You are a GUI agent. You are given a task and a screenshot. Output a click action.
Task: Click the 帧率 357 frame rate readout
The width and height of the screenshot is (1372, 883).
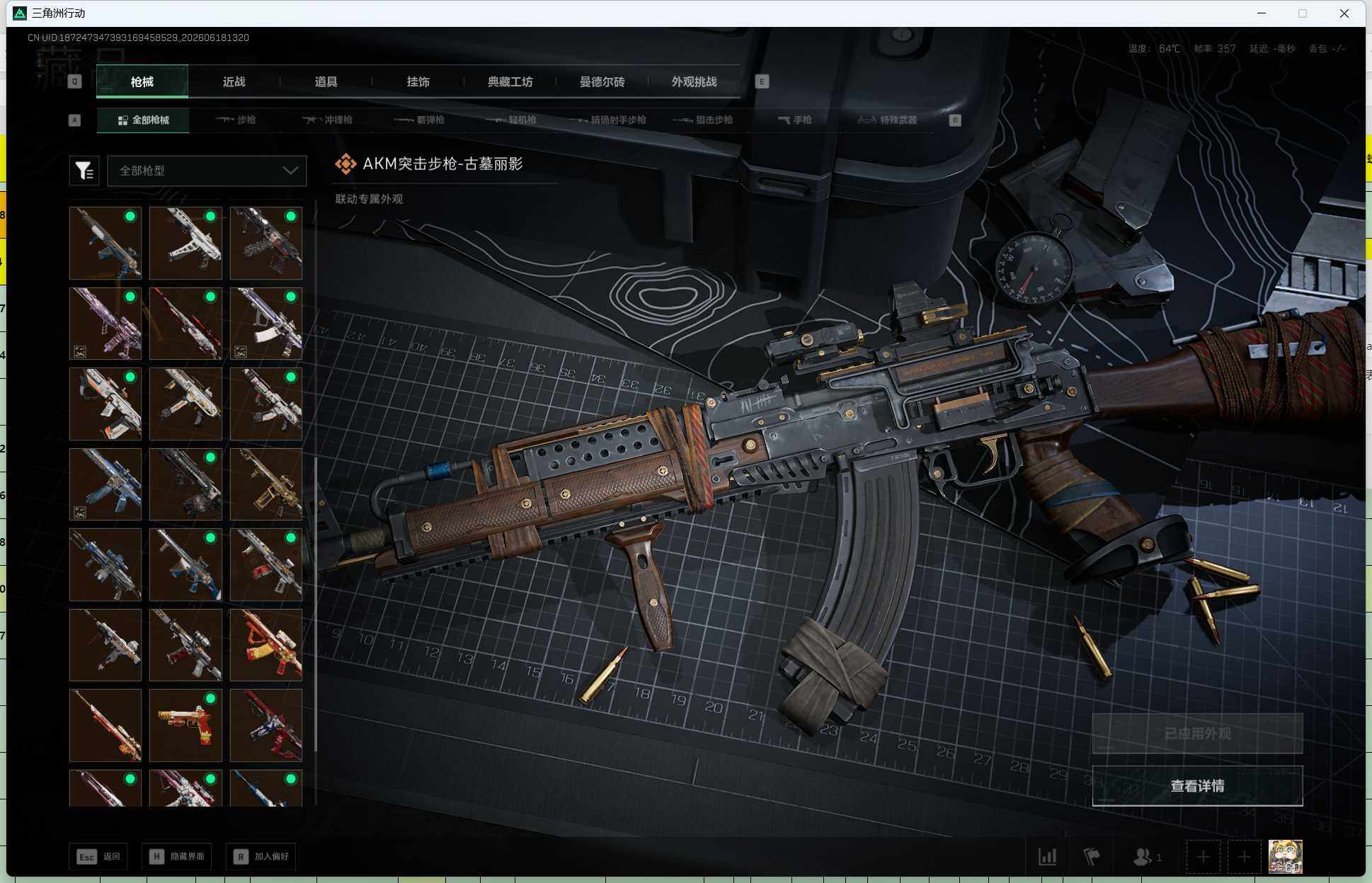[x=1215, y=49]
